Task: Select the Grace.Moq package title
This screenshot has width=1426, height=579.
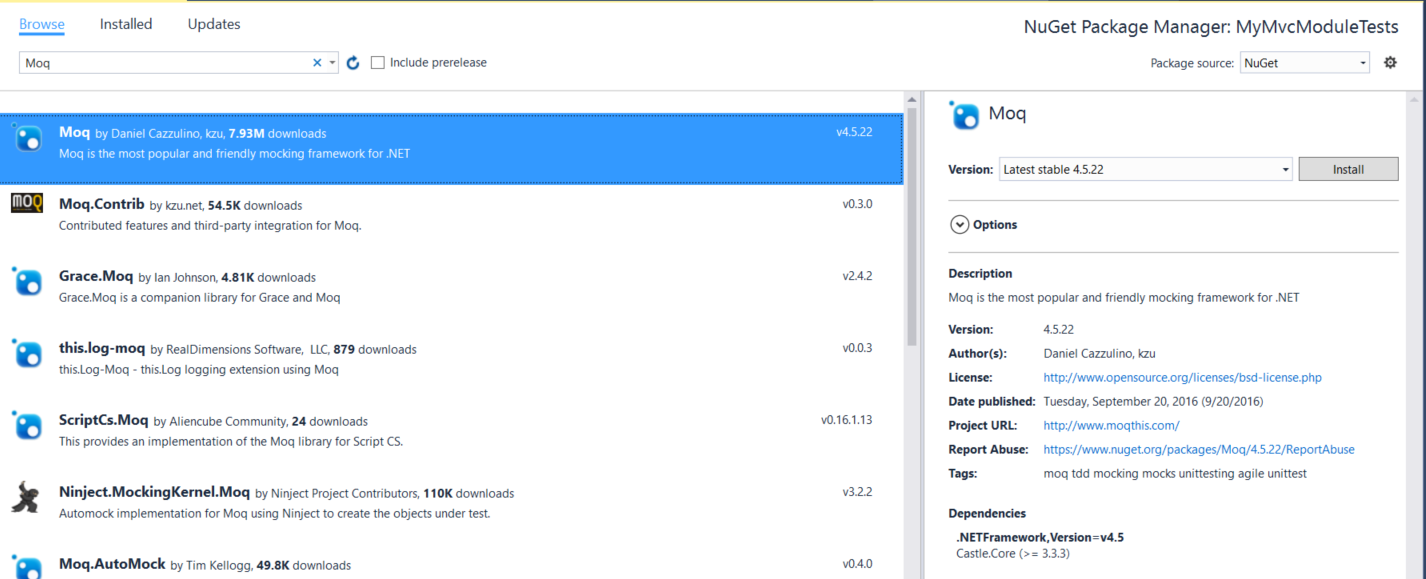Action: [x=96, y=276]
